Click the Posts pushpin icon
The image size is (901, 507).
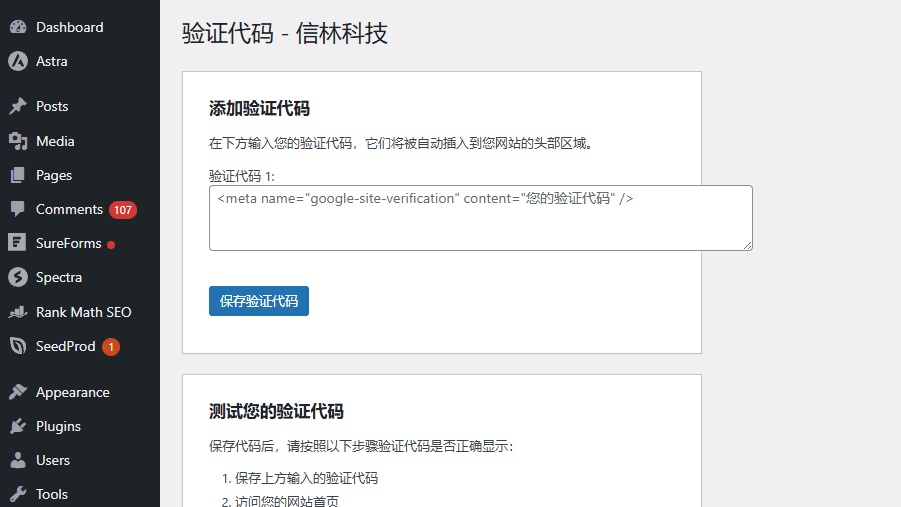point(18,106)
